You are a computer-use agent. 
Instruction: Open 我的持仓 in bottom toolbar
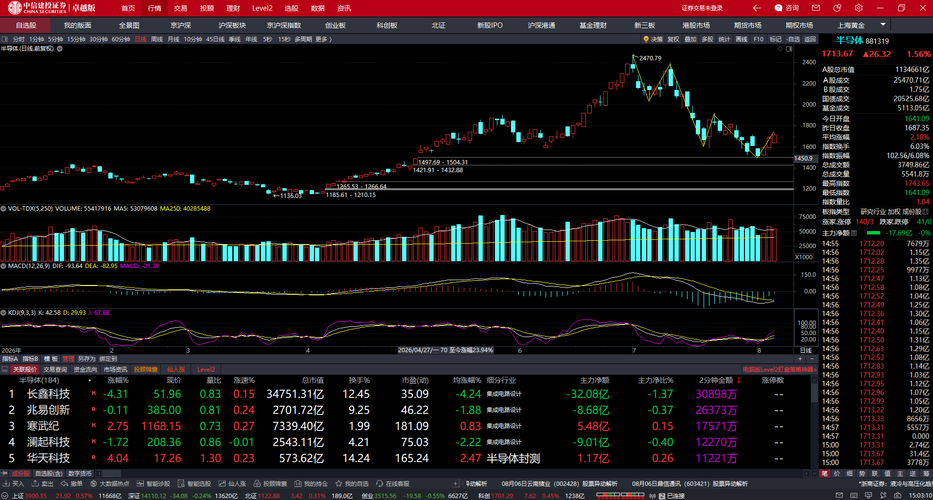coord(311,485)
